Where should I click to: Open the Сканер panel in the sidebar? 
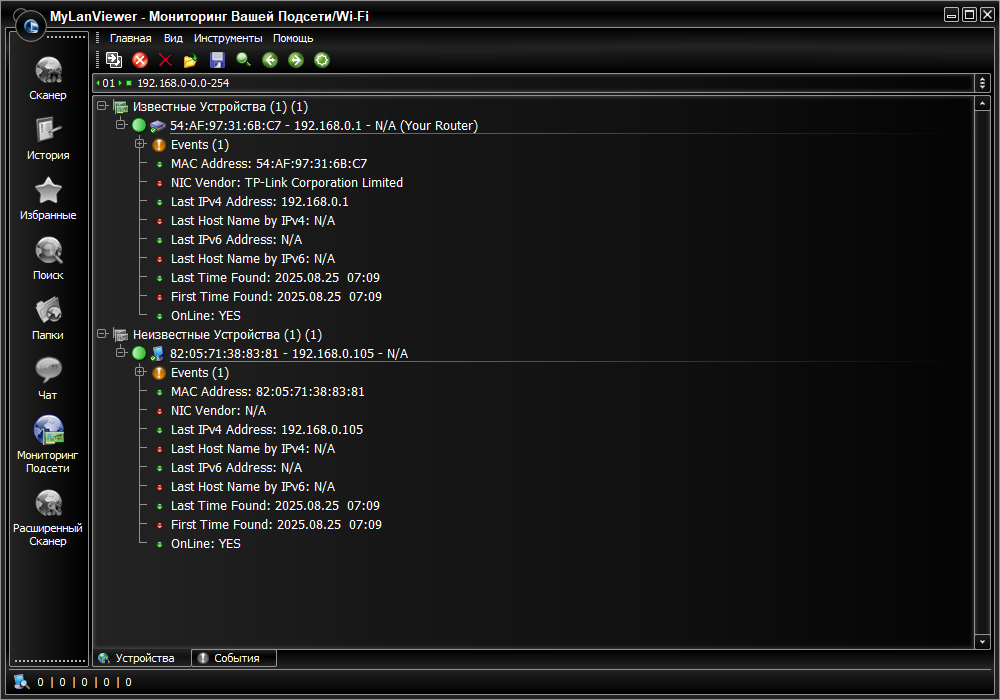(48, 78)
